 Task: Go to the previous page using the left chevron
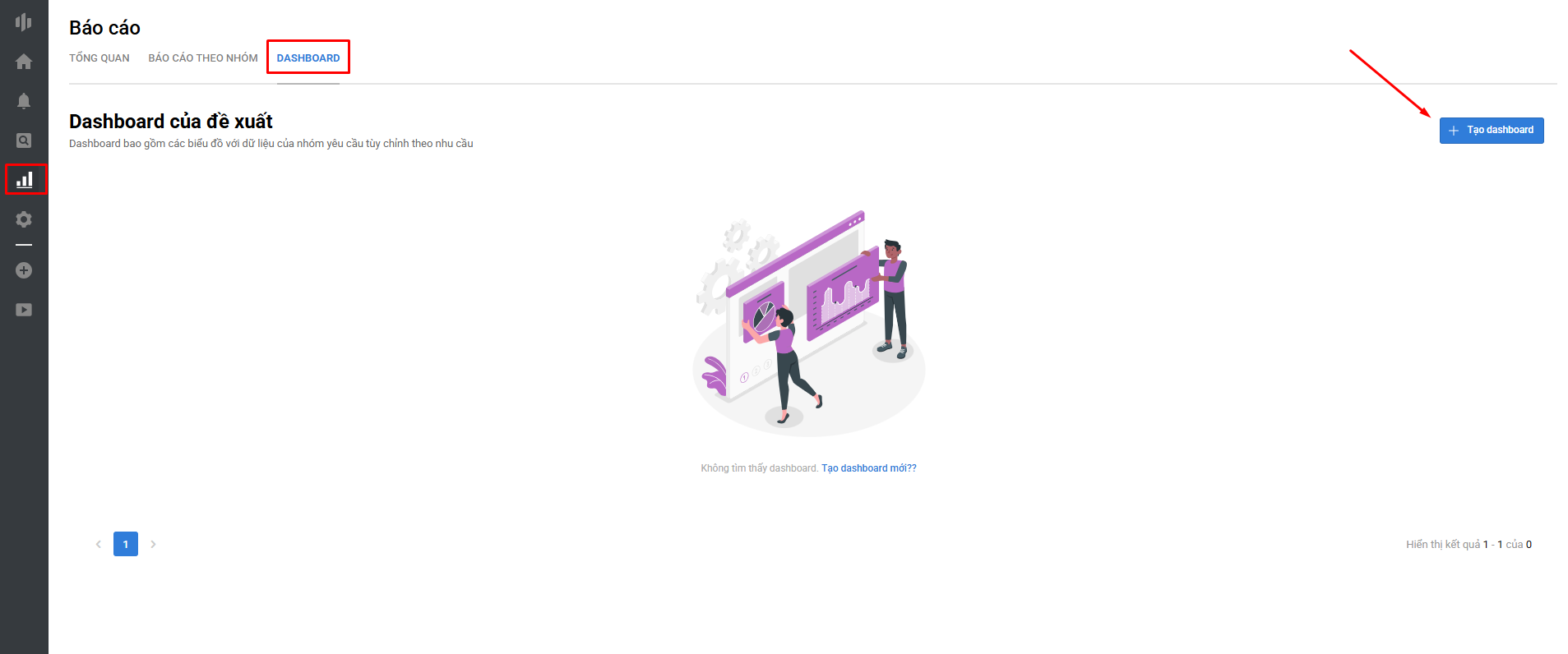[x=99, y=544]
